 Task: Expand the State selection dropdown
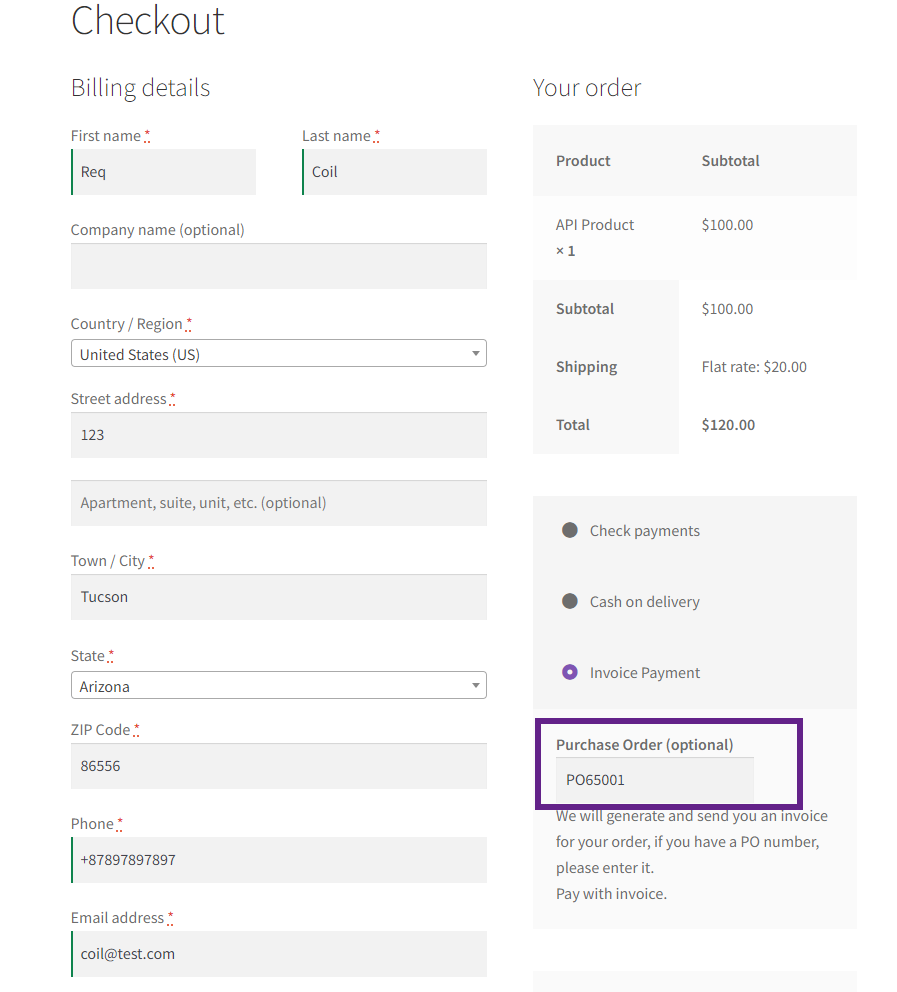tap(278, 685)
